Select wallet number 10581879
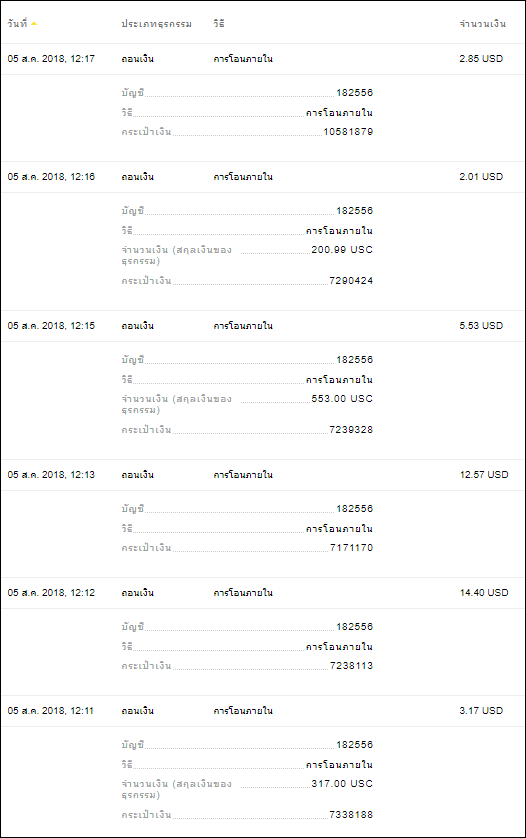The height and width of the screenshot is (838, 526). (x=348, y=132)
